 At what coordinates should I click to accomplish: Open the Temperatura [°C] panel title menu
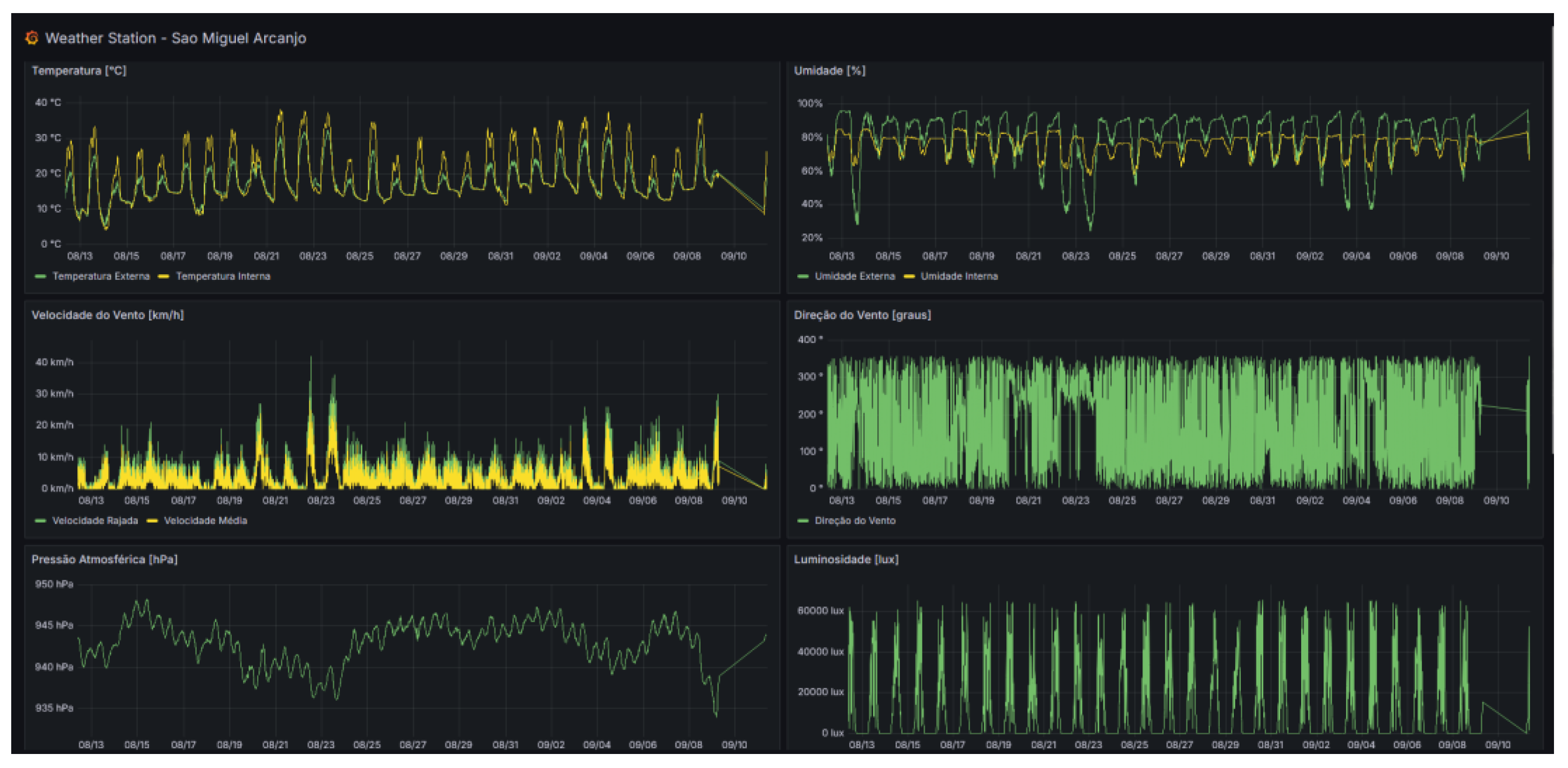tap(79, 71)
